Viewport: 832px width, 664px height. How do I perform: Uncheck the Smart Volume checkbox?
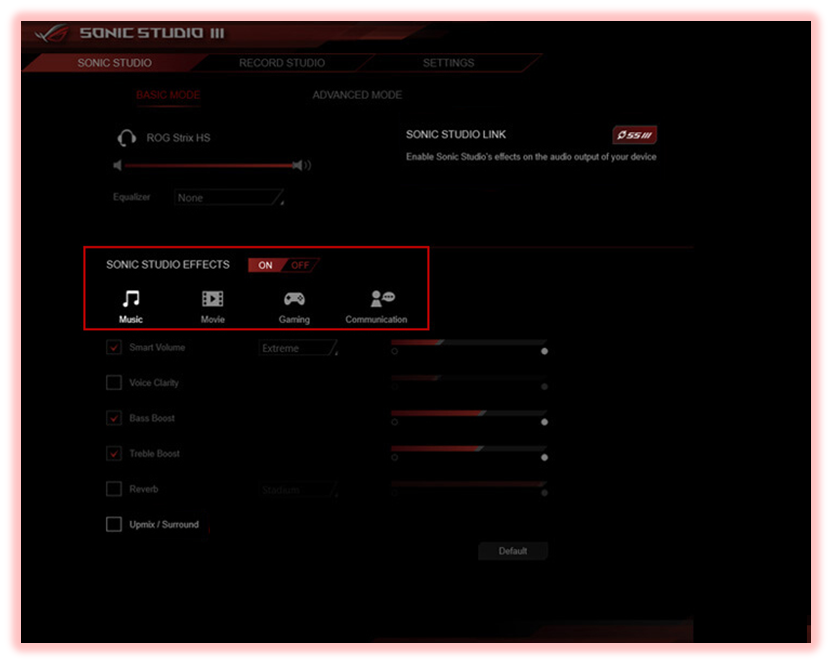click(114, 347)
